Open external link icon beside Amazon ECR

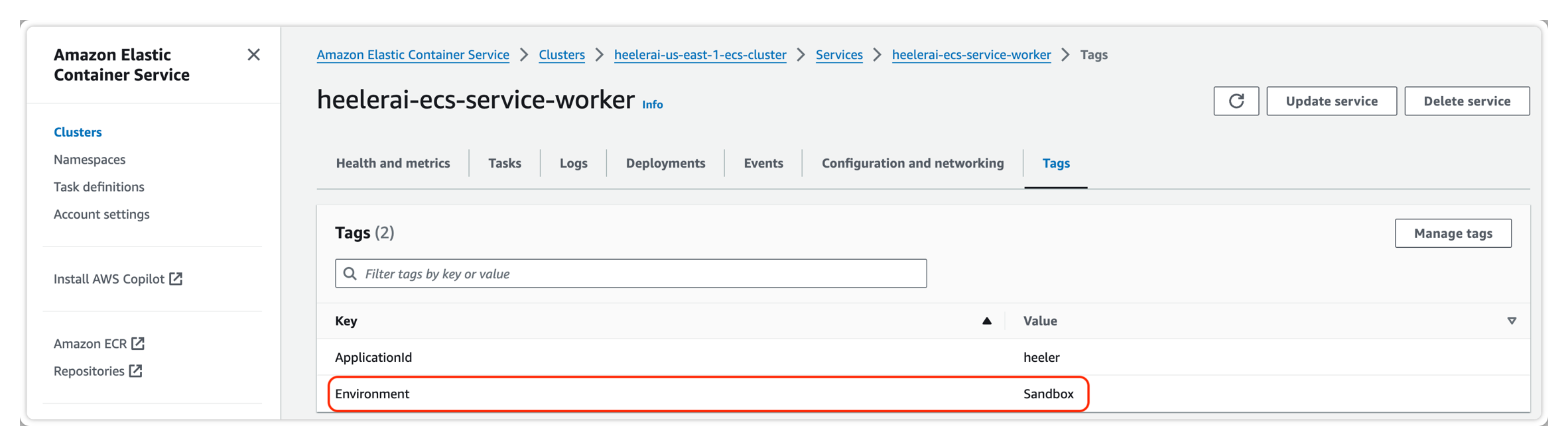[138, 343]
